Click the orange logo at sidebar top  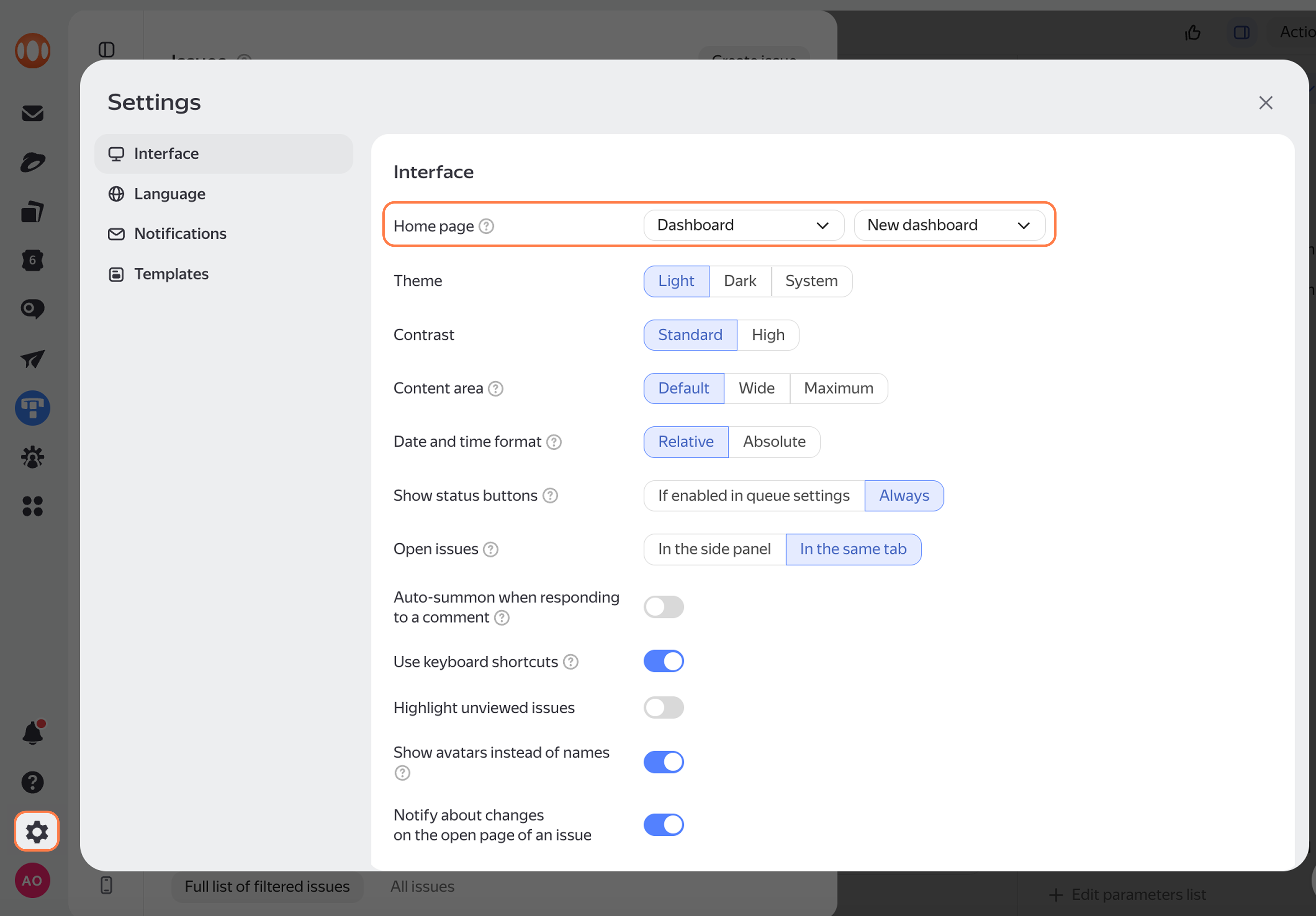point(33,50)
